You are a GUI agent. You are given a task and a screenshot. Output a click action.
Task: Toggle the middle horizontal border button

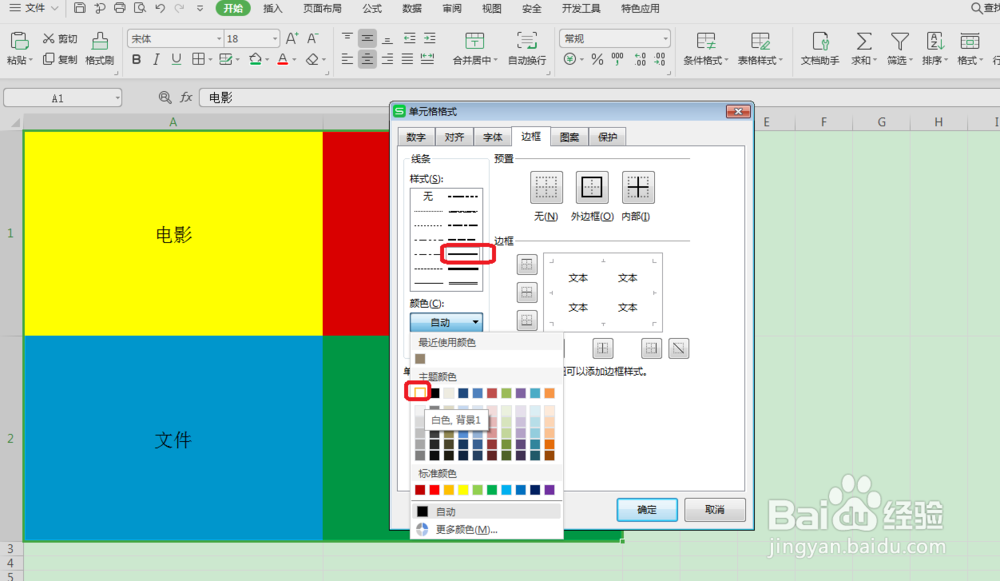527,292
